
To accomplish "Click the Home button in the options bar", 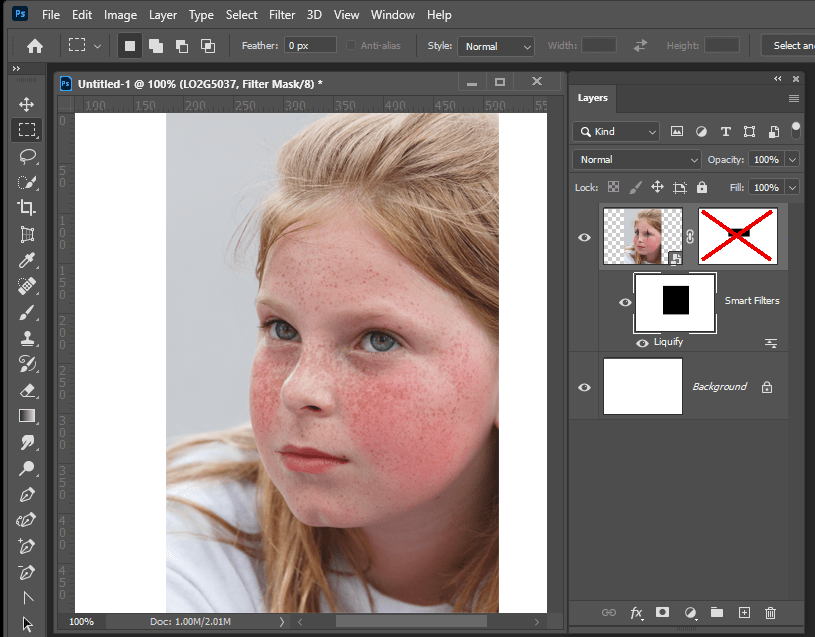I will pos(35,45).
